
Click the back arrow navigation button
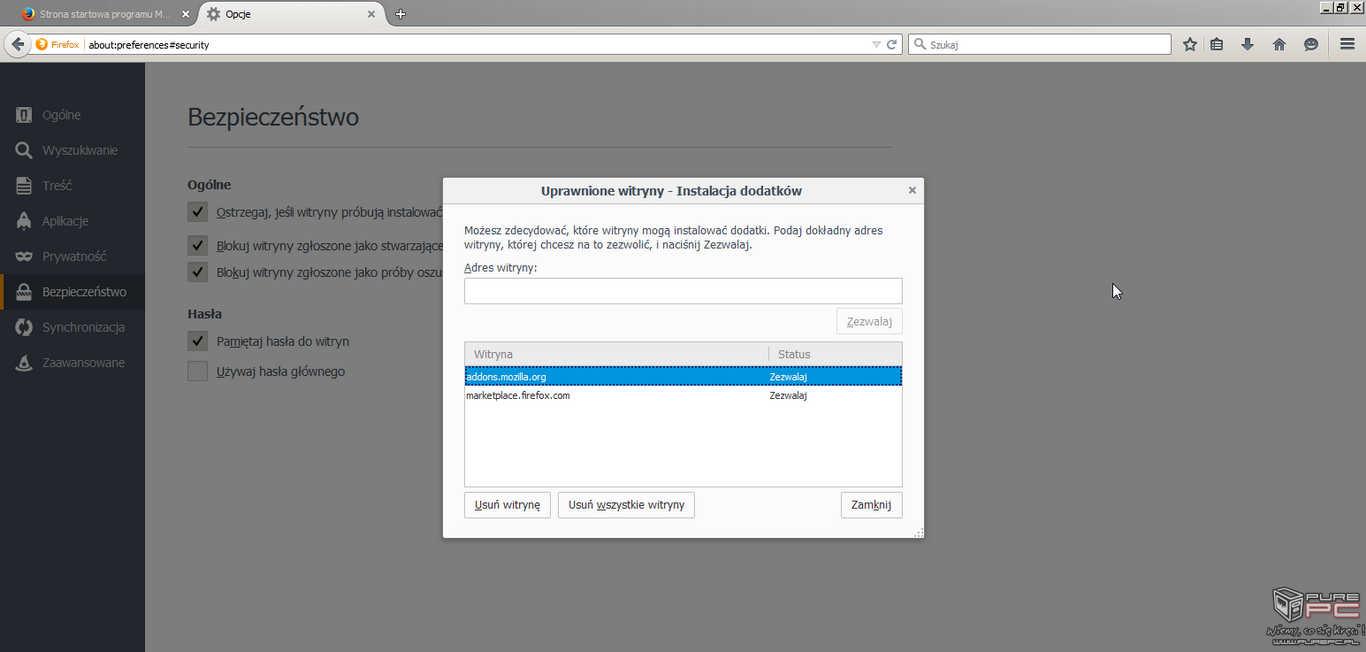pyautogui.click(x=17, y=44)
